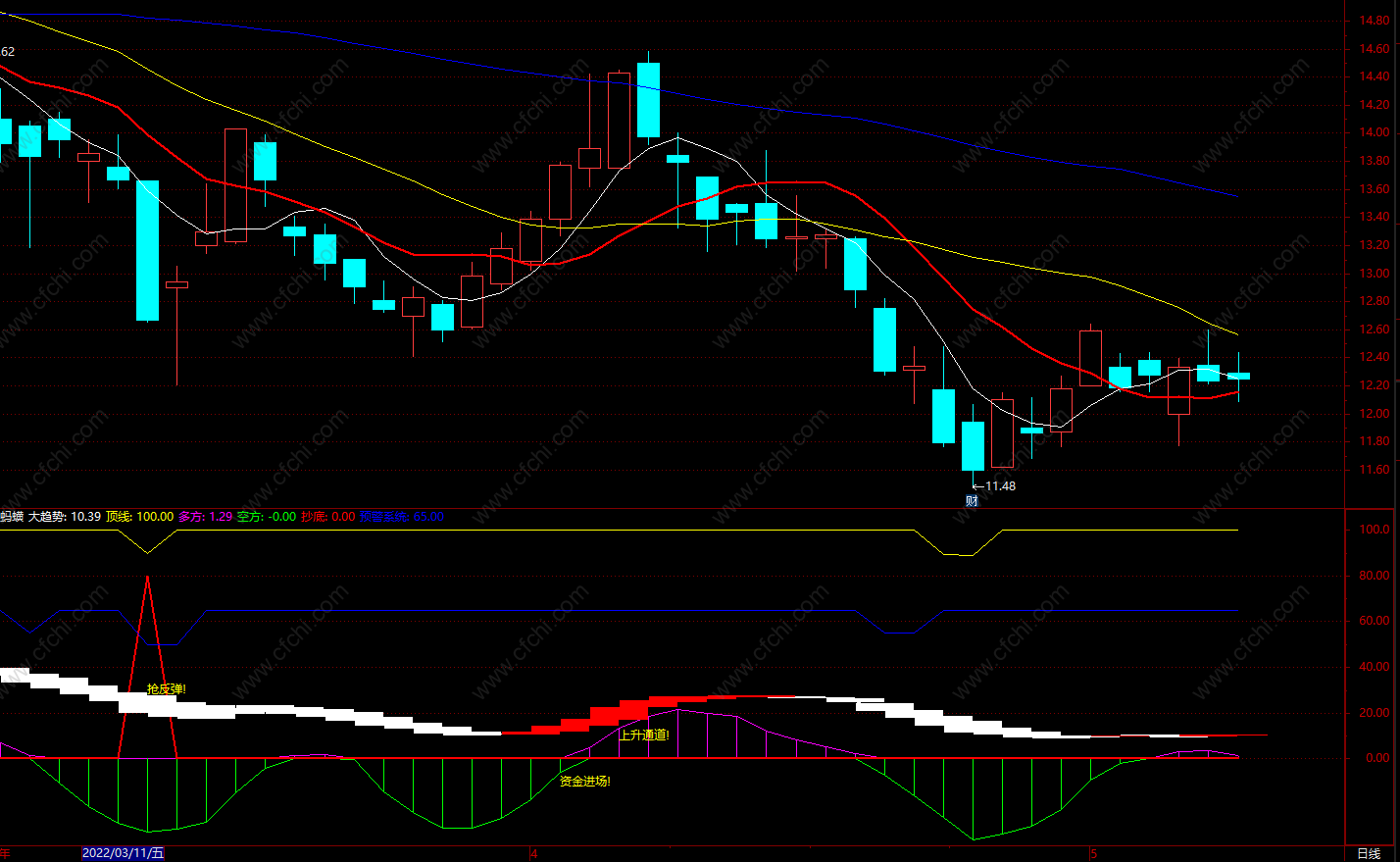Click the 20.00 indicator axis label
Viewport: 1400px width, 862px height.
1375,713
